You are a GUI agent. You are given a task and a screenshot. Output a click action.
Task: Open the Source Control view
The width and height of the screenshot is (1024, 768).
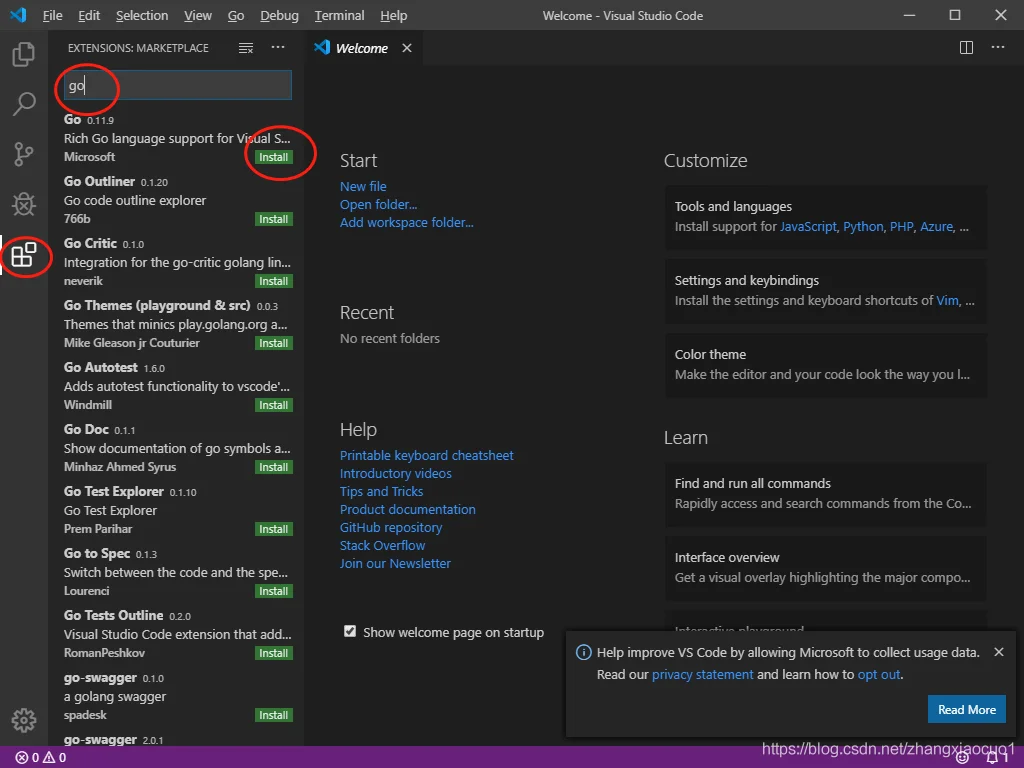[x=24, y=154]
